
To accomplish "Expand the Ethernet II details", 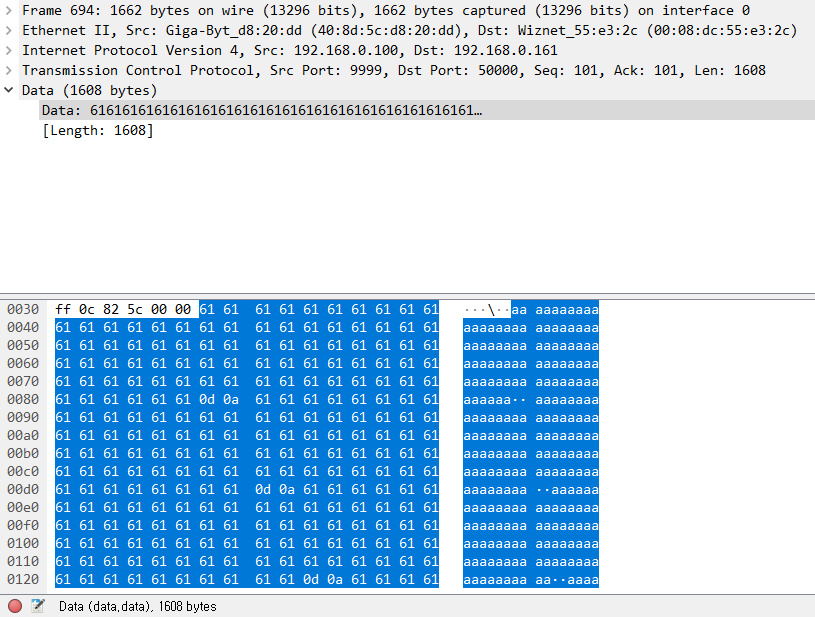I will coord(8,31).
